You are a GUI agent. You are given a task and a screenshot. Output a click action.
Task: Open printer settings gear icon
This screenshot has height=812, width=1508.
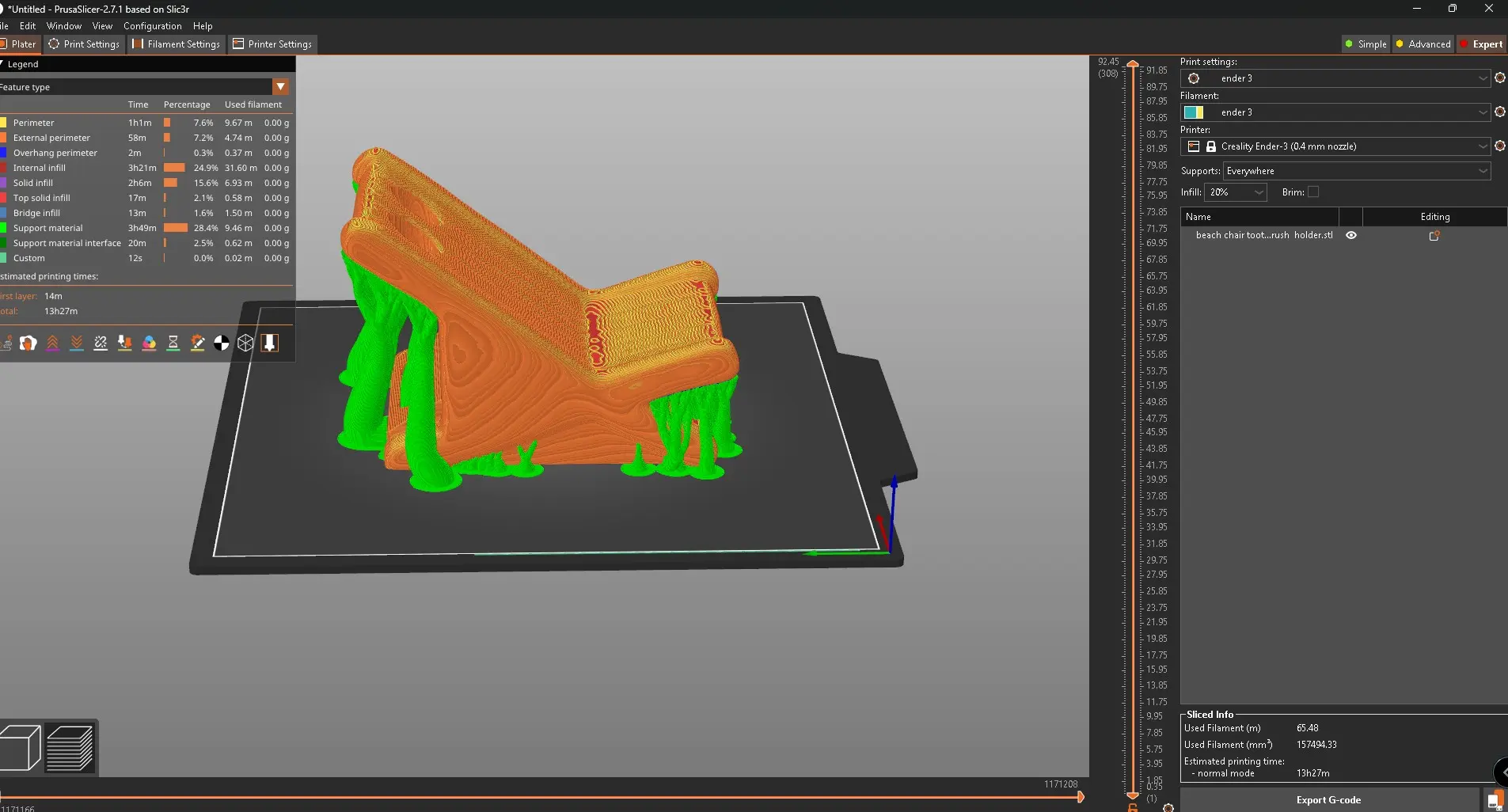pos(1499,146)
